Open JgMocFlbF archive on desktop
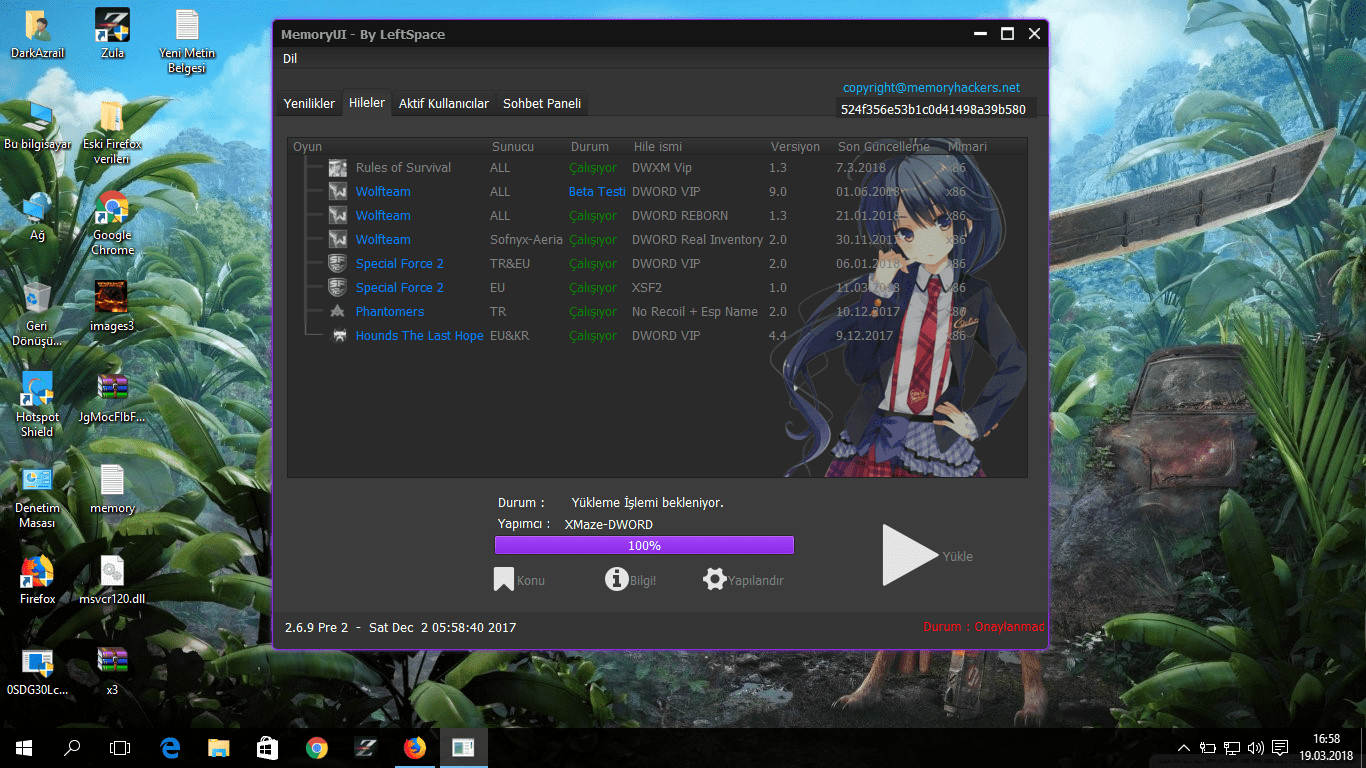Viewport: 1366px width, 768px height. [112, 398]
